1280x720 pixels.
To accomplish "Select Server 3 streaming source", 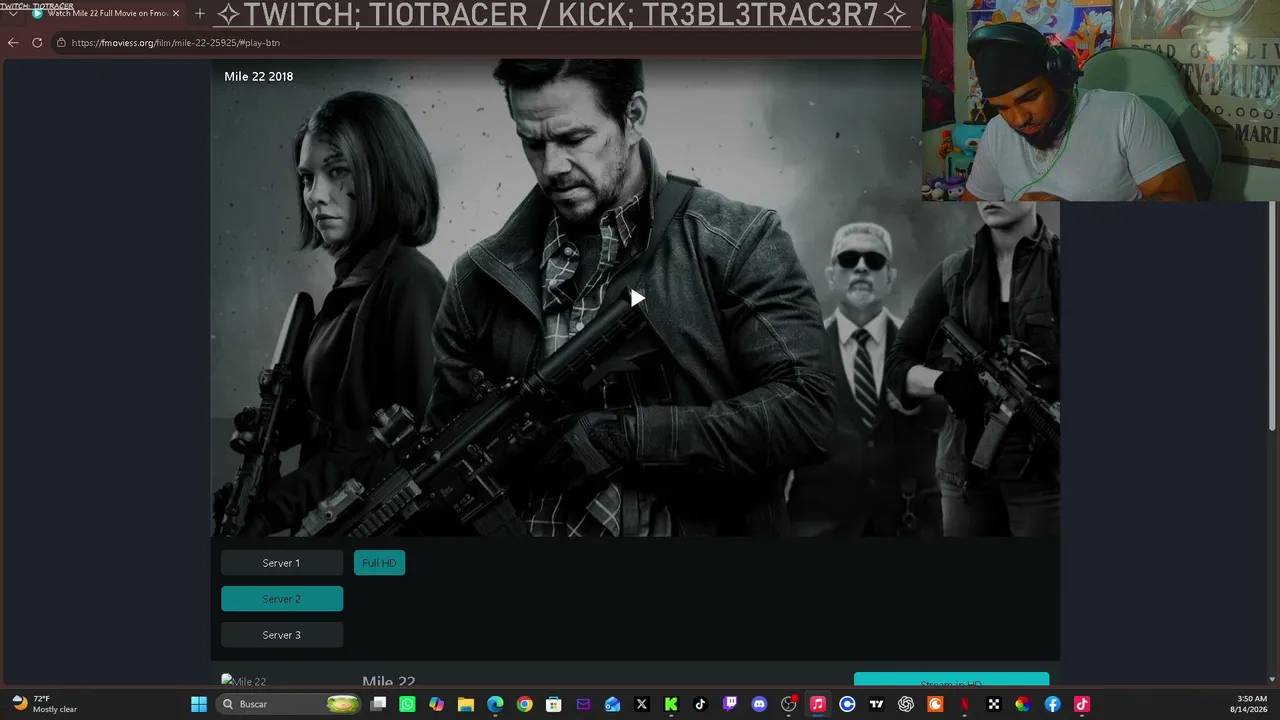I will 282,635.
